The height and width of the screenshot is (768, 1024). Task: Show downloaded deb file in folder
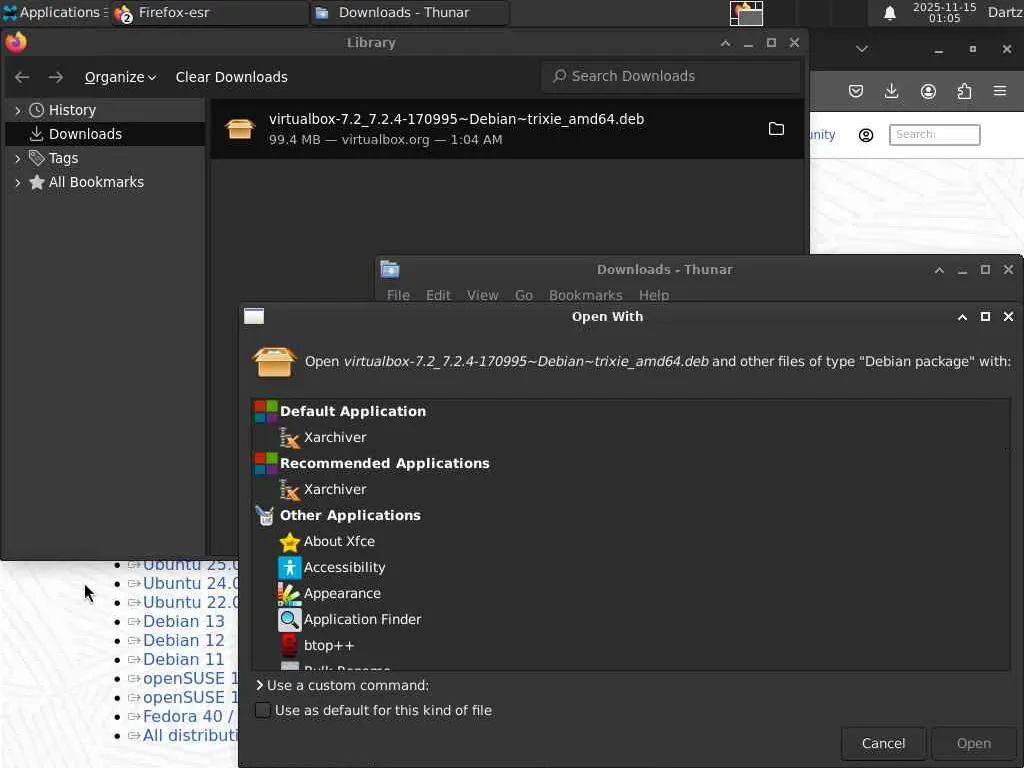point(776,129)
